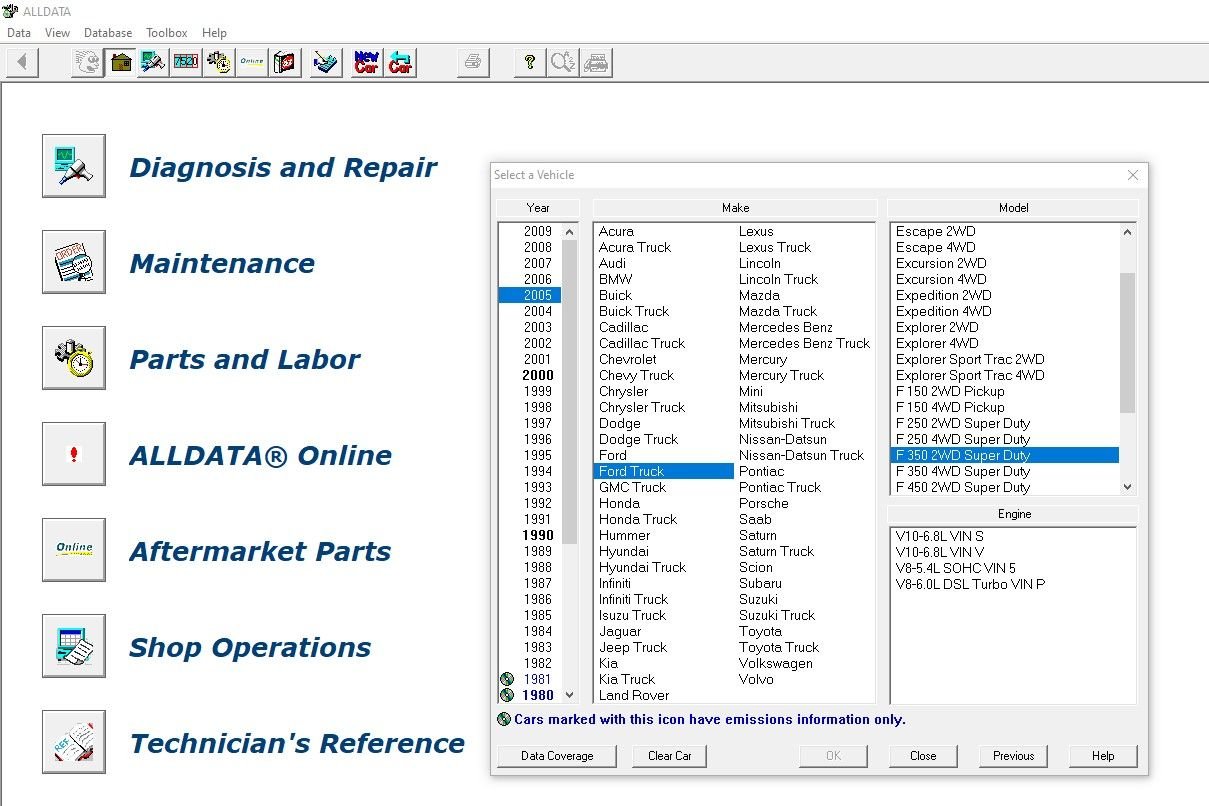Open the Toolbox menu
The image size is (1209, 806).
pyautogui.click(x=166, y=33)
